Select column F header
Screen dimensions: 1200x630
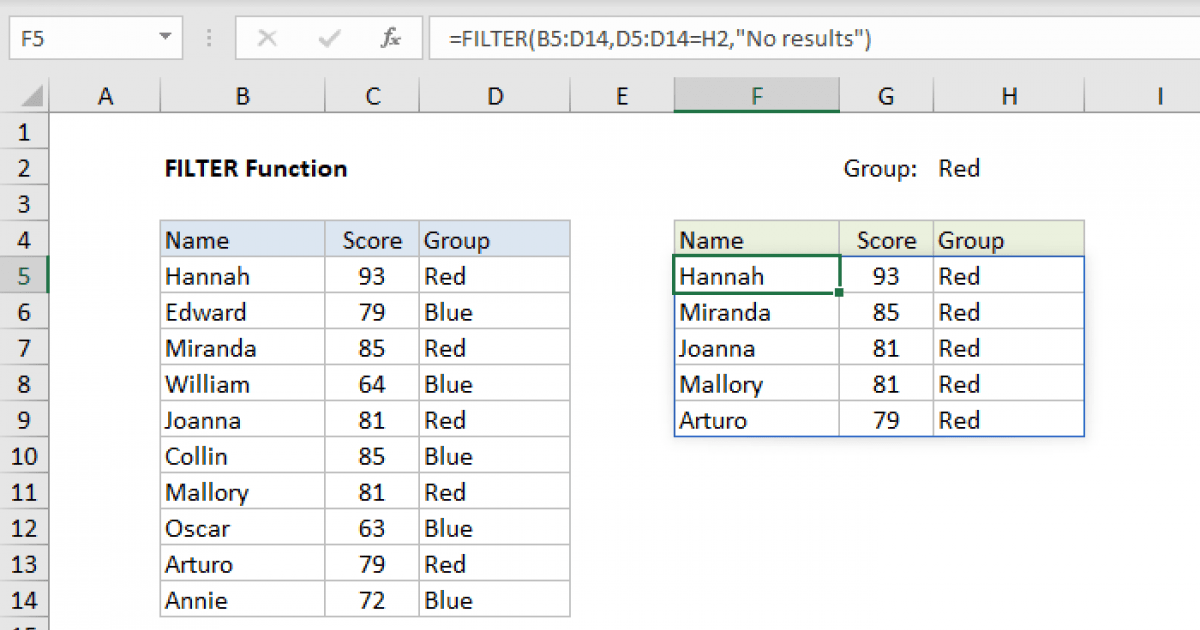[757, 96]
